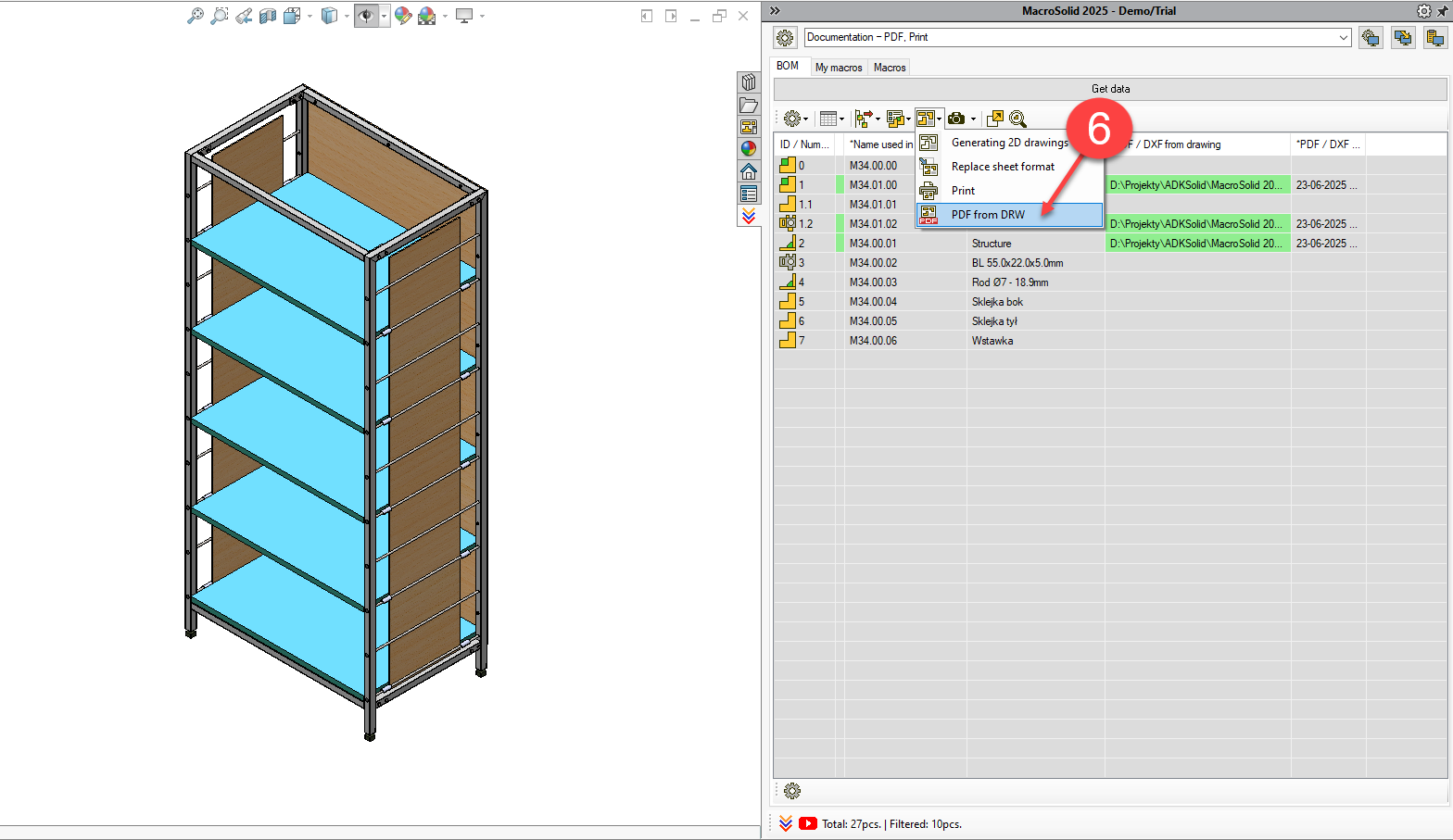Open the YouTube icon in the status bar
The height and width of the screenshot is (840, 1453).
808,823
